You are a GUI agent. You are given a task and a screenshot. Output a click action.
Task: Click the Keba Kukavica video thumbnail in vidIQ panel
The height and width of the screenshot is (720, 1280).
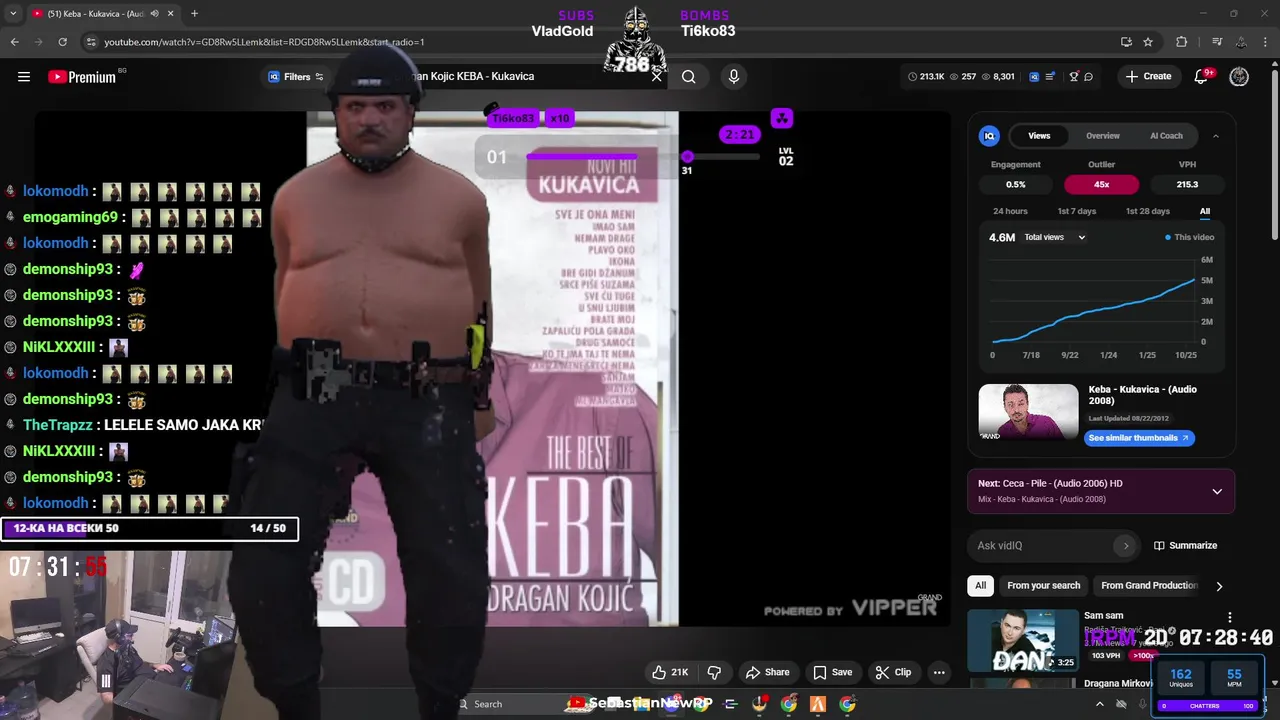pyautogui.click(x=1028, y=412)
